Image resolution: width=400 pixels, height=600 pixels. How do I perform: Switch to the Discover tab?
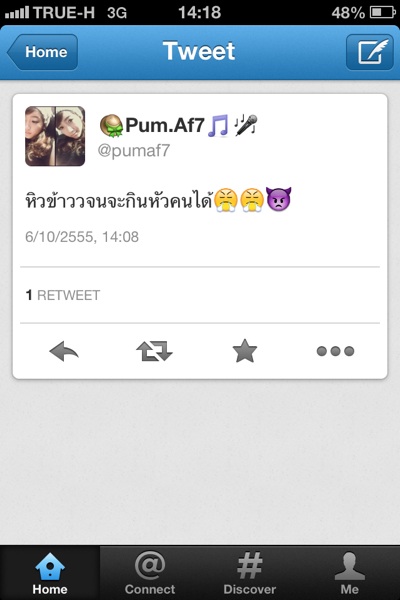pyautogui.click(x=250, y=572)
